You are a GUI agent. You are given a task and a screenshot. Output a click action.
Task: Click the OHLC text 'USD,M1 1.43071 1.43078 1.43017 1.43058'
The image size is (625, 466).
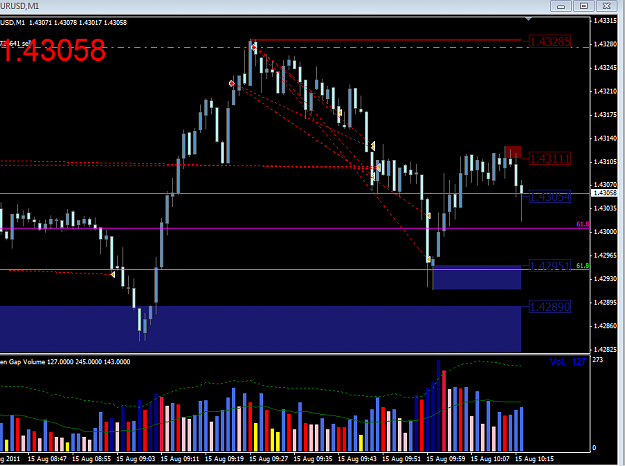coord(63,23)
